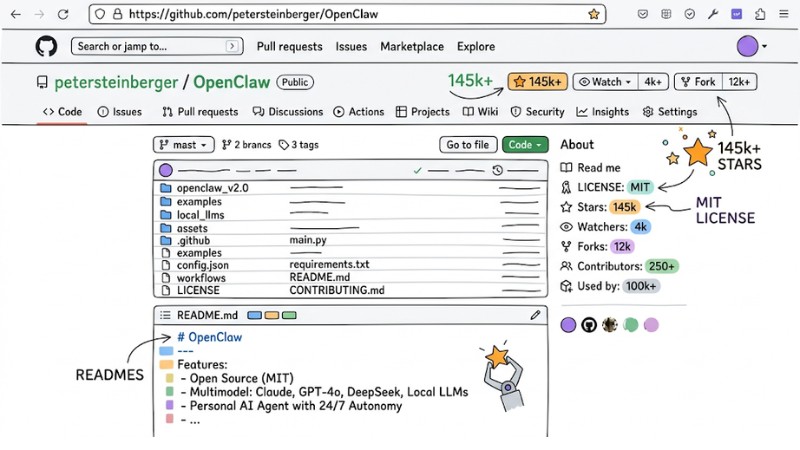Expand the green Code dropdown
The width and height of the screenshot is (800, 450).
pyautogui.click(x=525, y=145)
